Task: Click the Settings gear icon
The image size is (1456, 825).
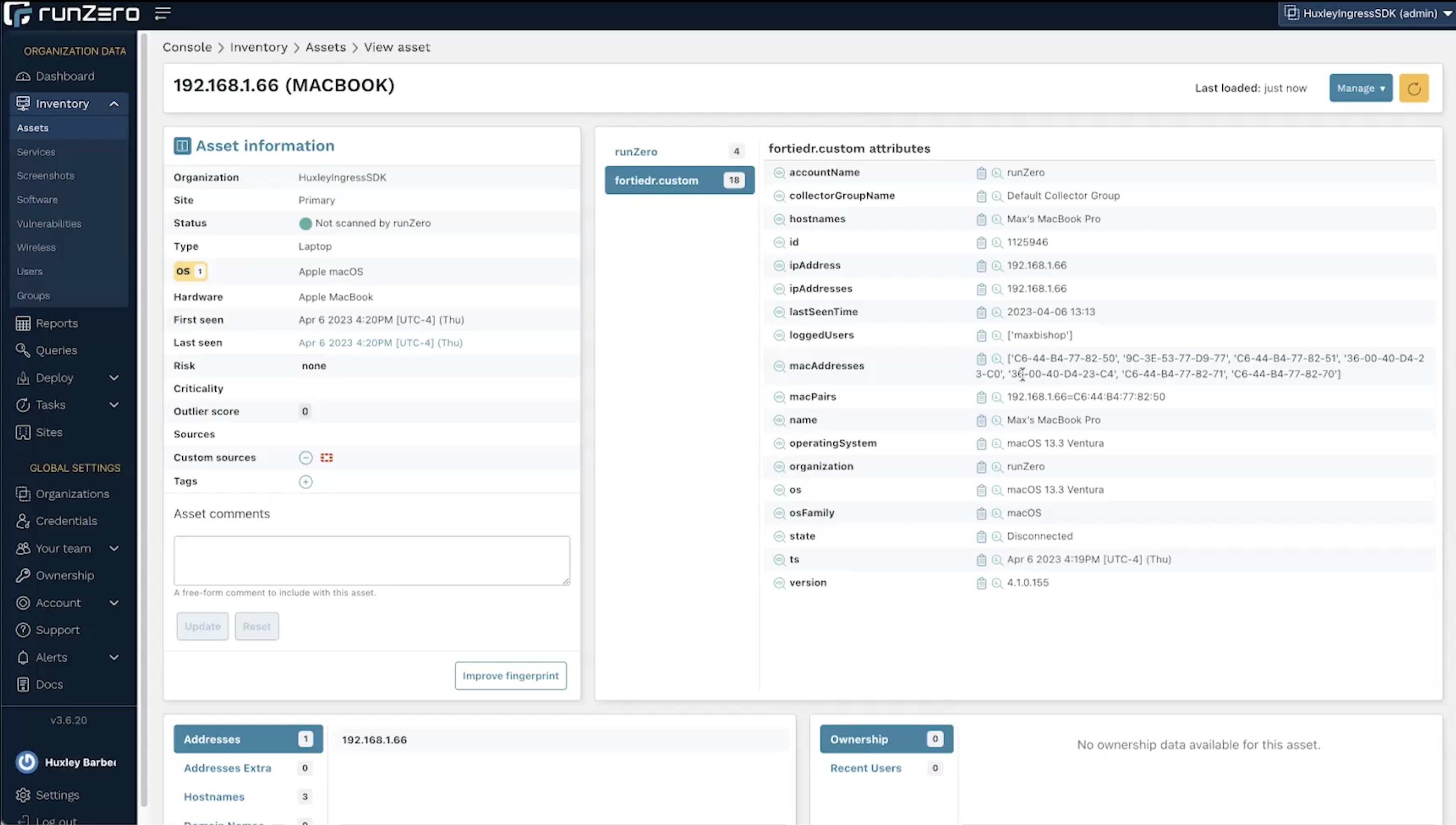Action: [23, 795]
